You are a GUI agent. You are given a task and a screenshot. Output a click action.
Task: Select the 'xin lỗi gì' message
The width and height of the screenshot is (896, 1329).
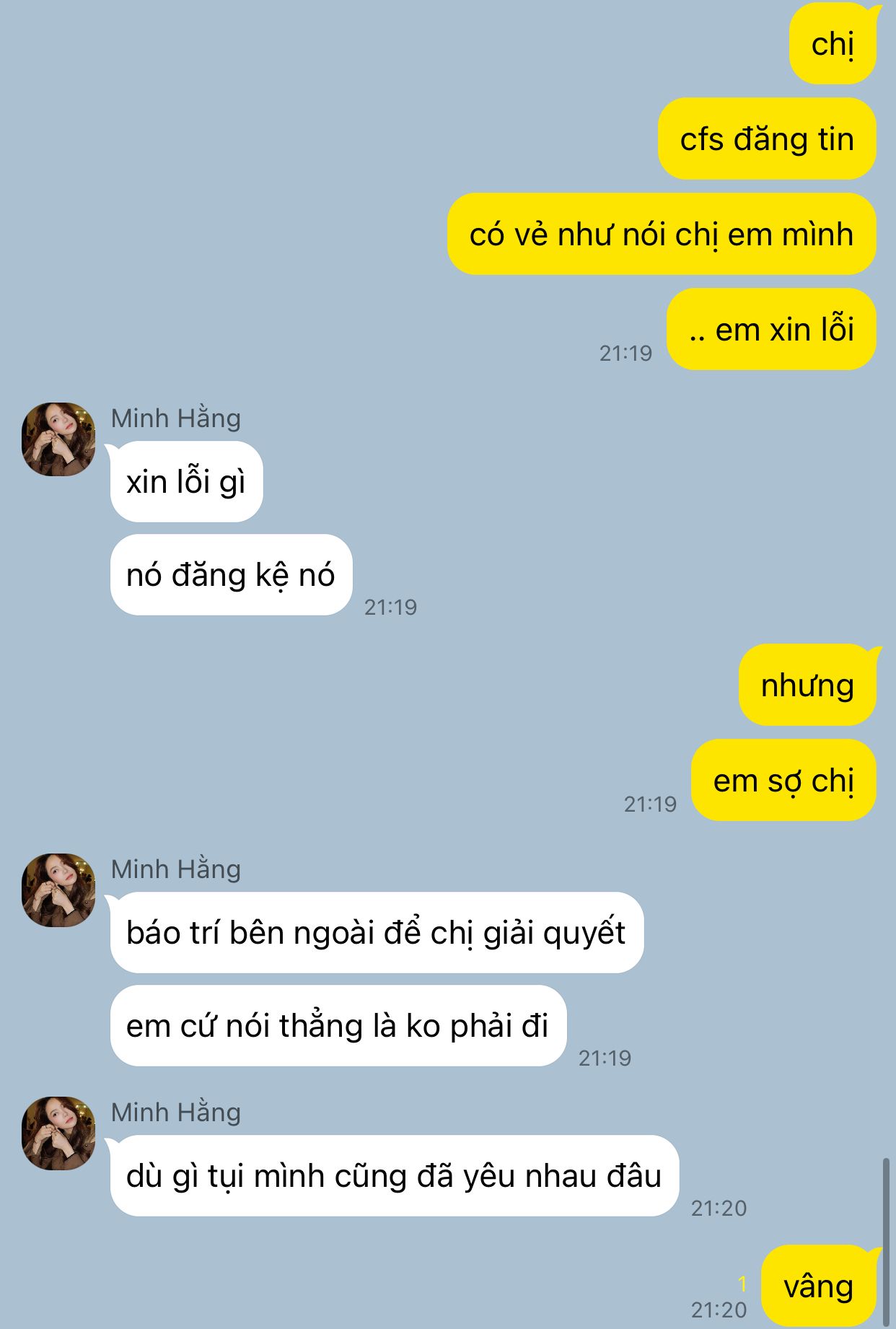click(x=186, y=481)
